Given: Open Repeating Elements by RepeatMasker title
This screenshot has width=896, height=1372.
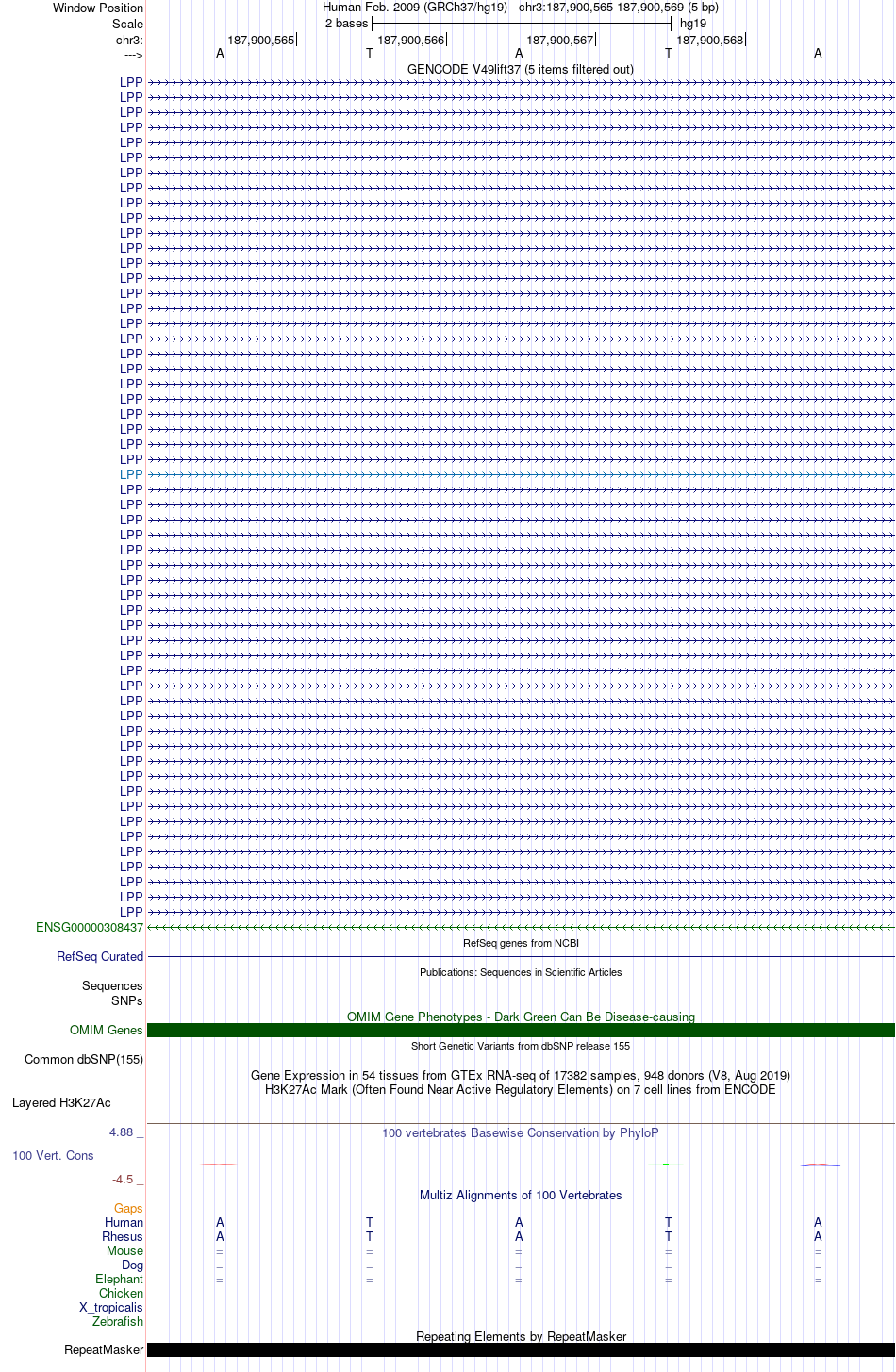Looking at the screenshot, I should point(521,1336).
